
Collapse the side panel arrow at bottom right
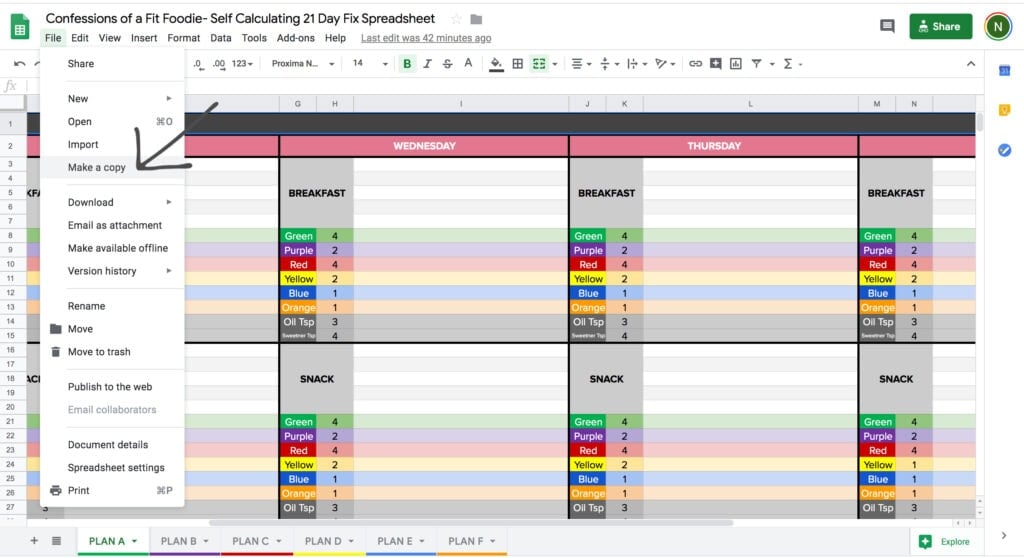tap(1004, 536)
